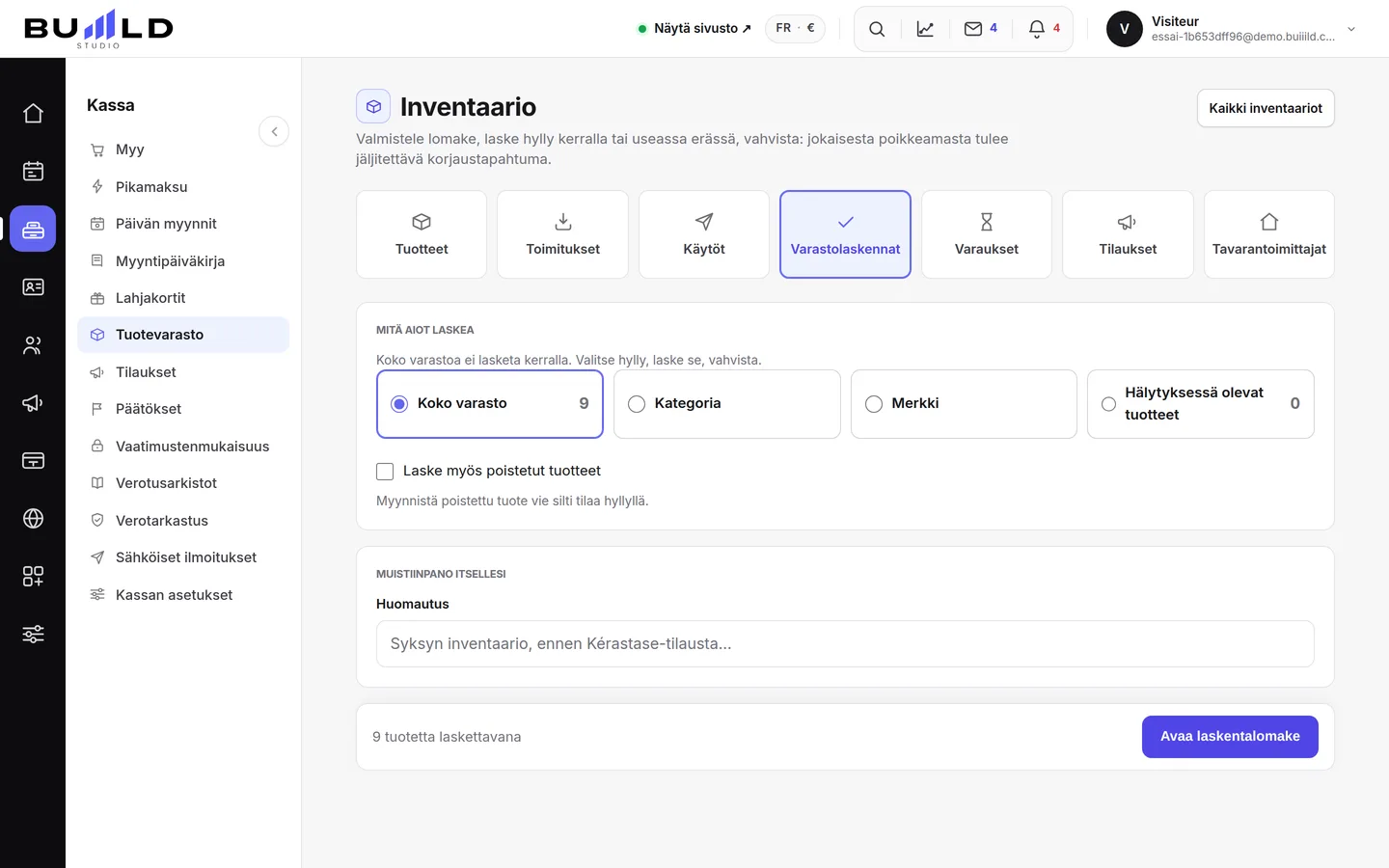
Task: Select the Merkki radio option
Action: pyautogui.click(x=964, y=404)
